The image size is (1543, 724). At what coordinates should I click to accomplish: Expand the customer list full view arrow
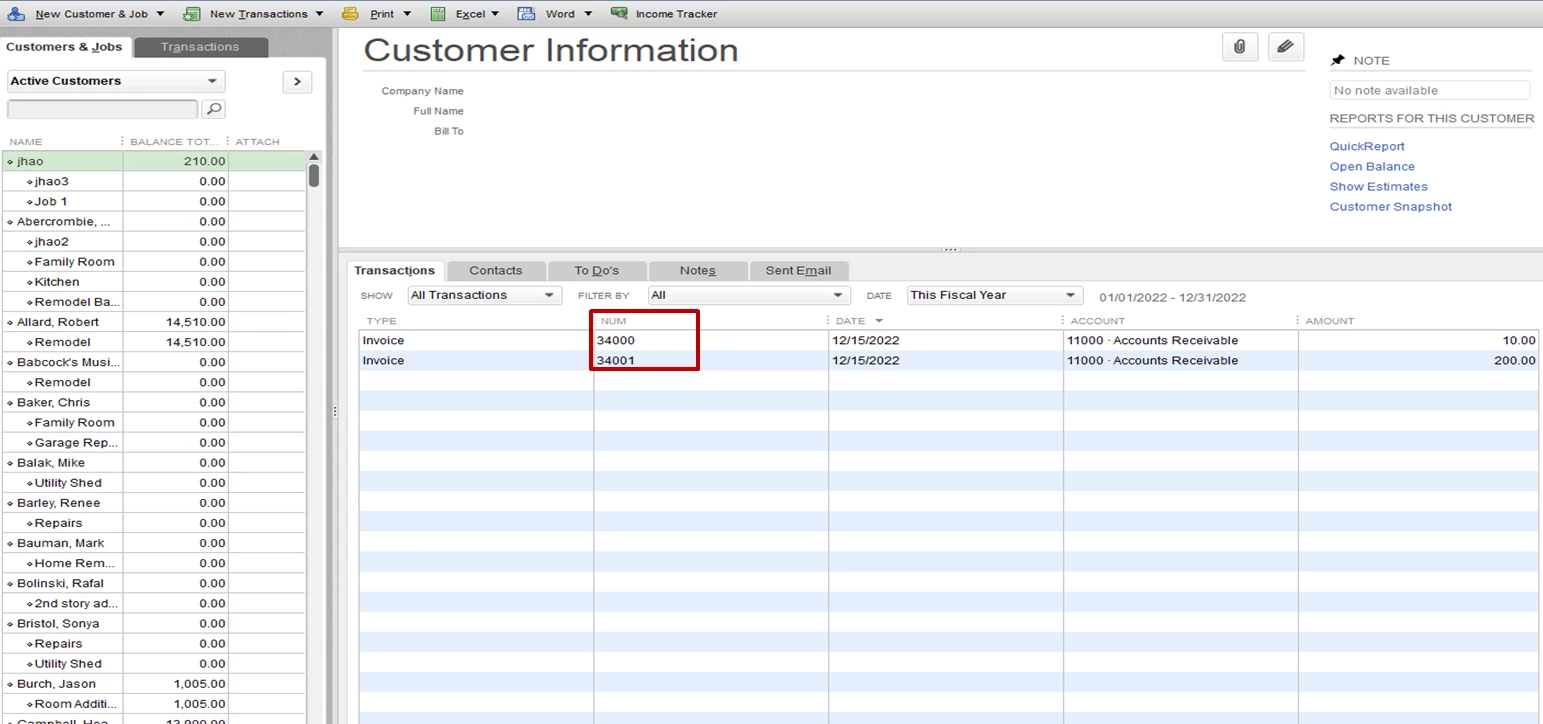[297, 82]
